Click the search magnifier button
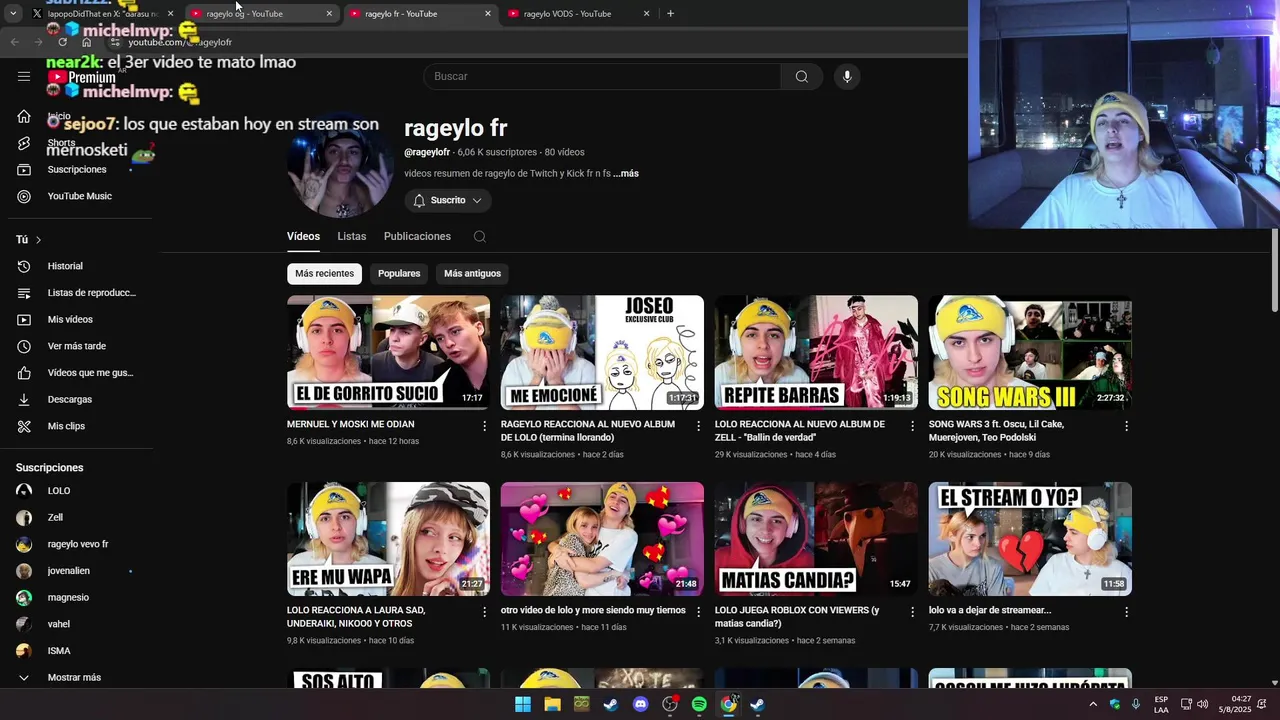This screenshot has width=1280, height=720. coord(801,77)
